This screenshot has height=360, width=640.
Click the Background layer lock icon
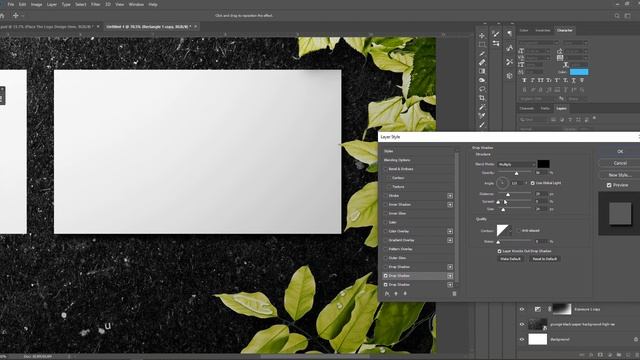point(636,339)
